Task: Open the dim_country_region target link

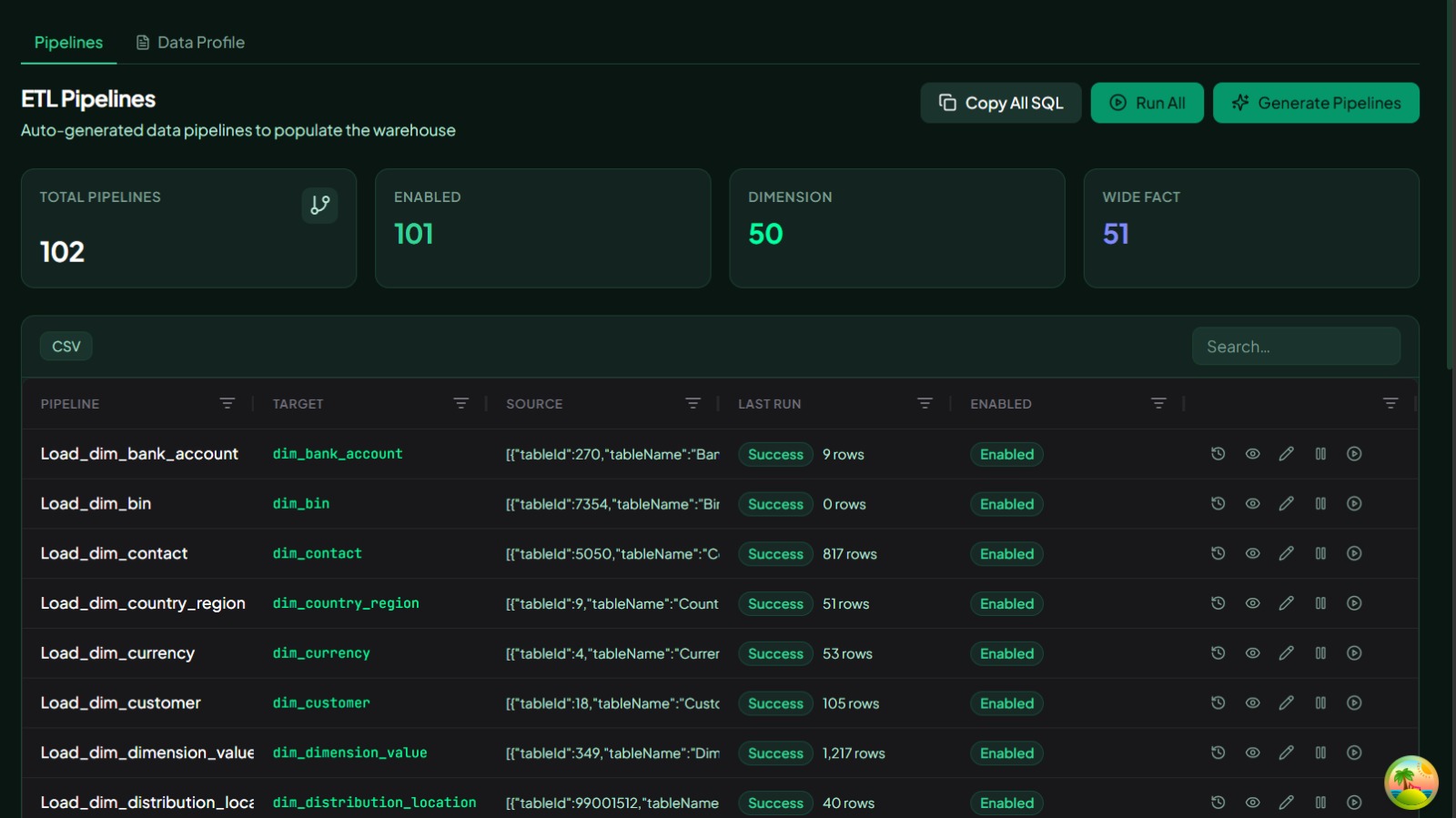Action: pos(346,603)
